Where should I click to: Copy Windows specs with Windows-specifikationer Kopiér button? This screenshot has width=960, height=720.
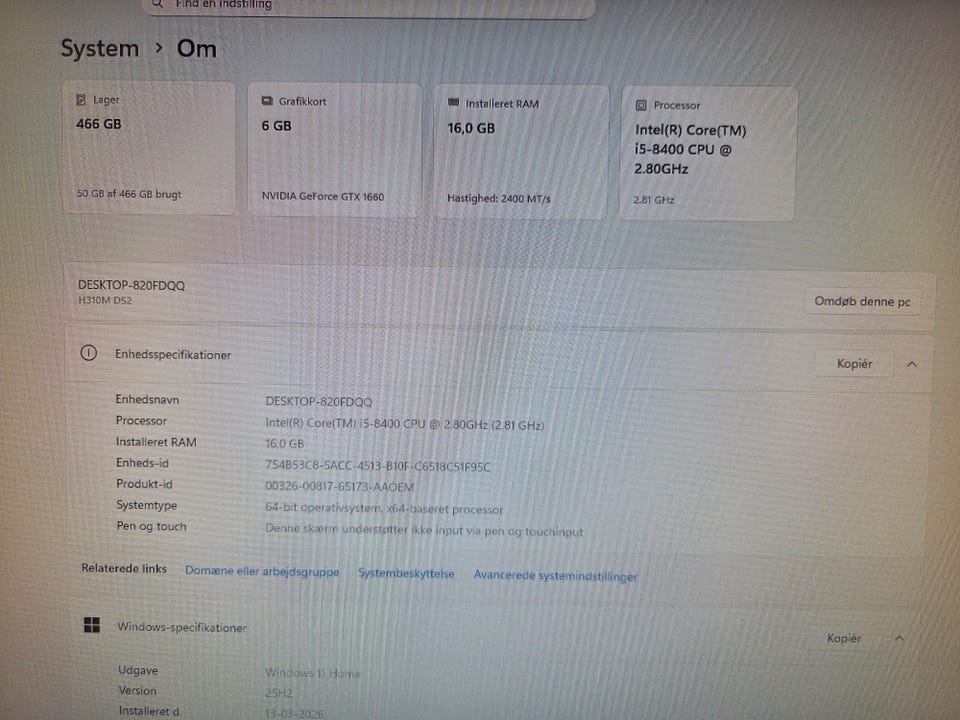pyautogui.click(x=844, y=638)
